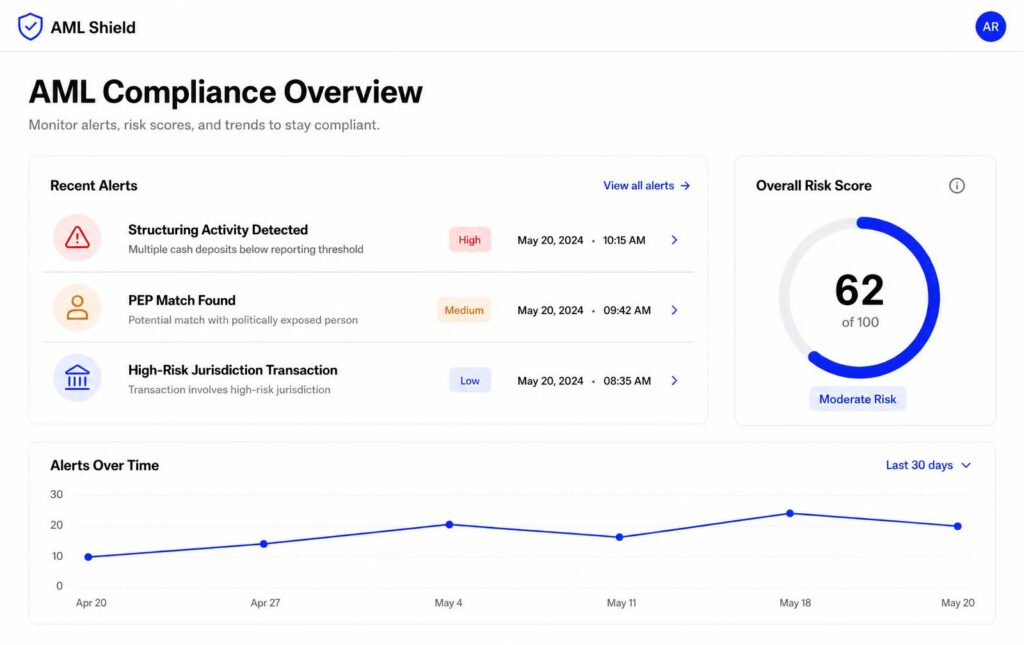The image size is (1024, 645).
Task: Click the Medium severity badge
Action: tap(464, 310)
